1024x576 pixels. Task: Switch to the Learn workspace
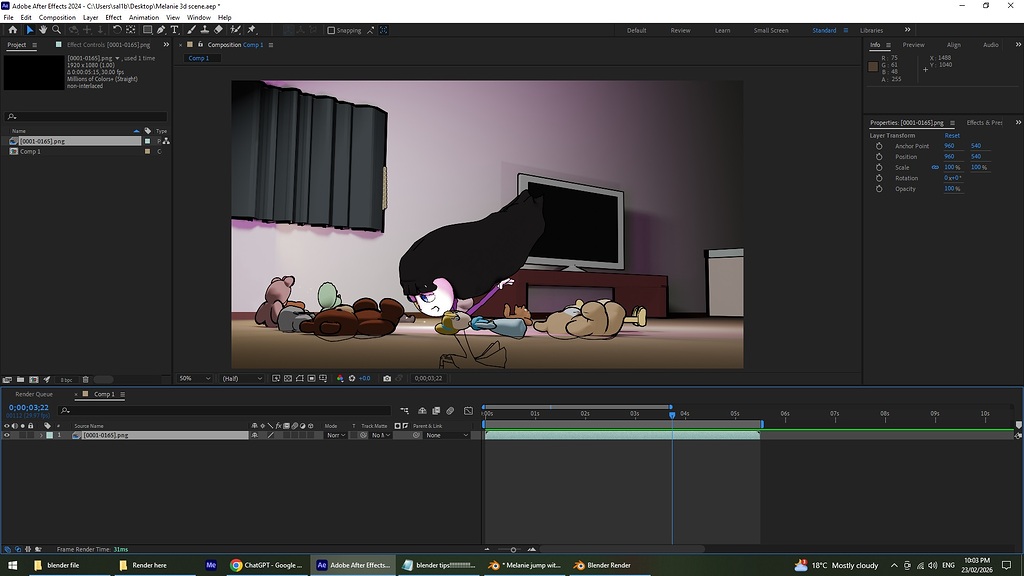pos(722,30)
